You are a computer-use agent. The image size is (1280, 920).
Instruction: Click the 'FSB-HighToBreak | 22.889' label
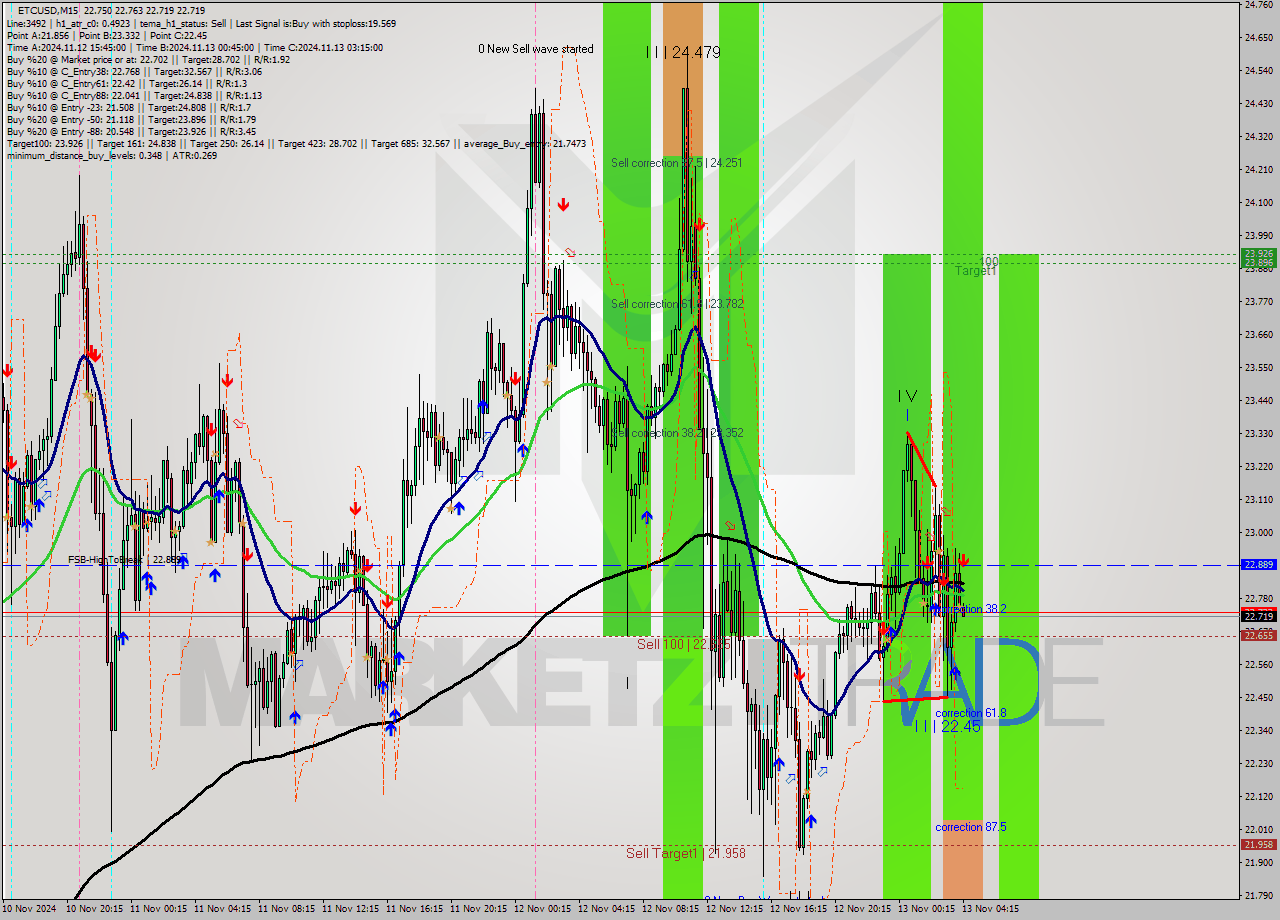(x=124, y=560)
